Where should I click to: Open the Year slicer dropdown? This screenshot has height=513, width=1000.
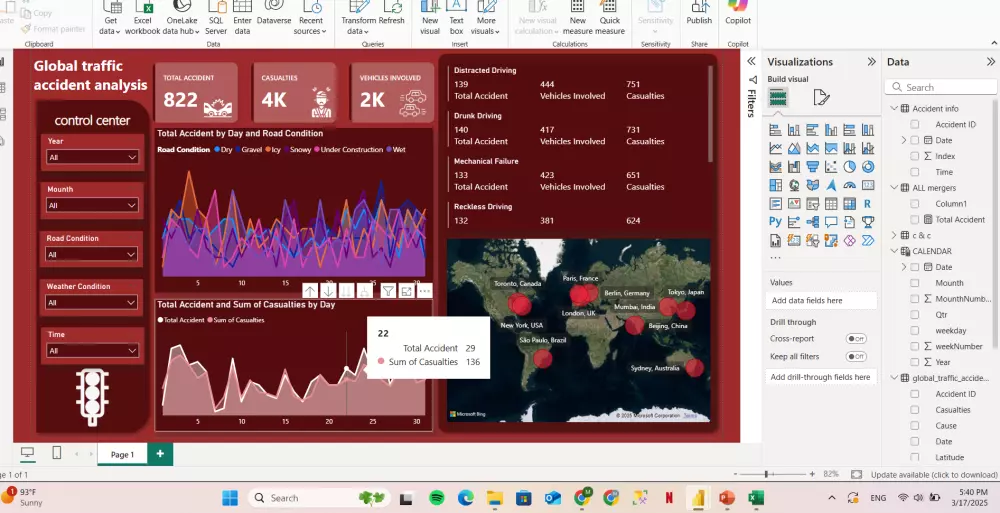tap(92, 157)
